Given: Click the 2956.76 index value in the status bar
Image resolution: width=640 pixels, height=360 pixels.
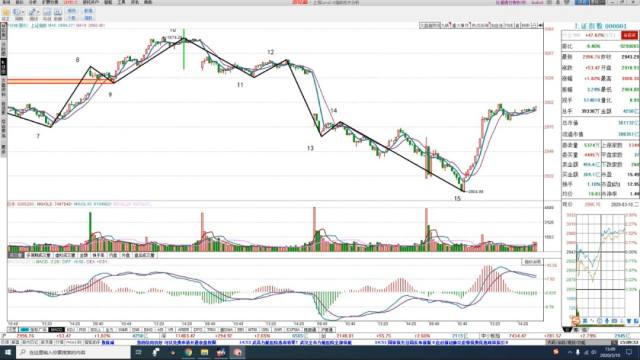Looking at the screenshot, I should 26,336.
